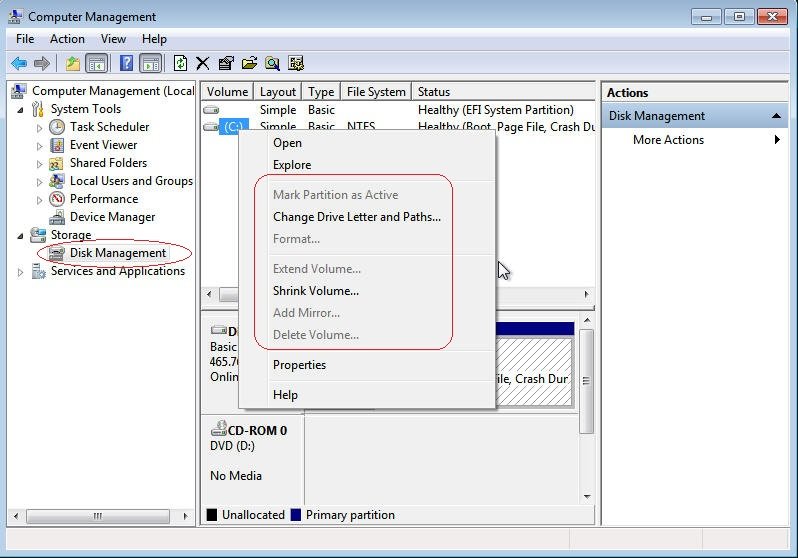Open the Help menu in menu bar
The height and width of the screenshot is (558, 798).
point(154,39)
